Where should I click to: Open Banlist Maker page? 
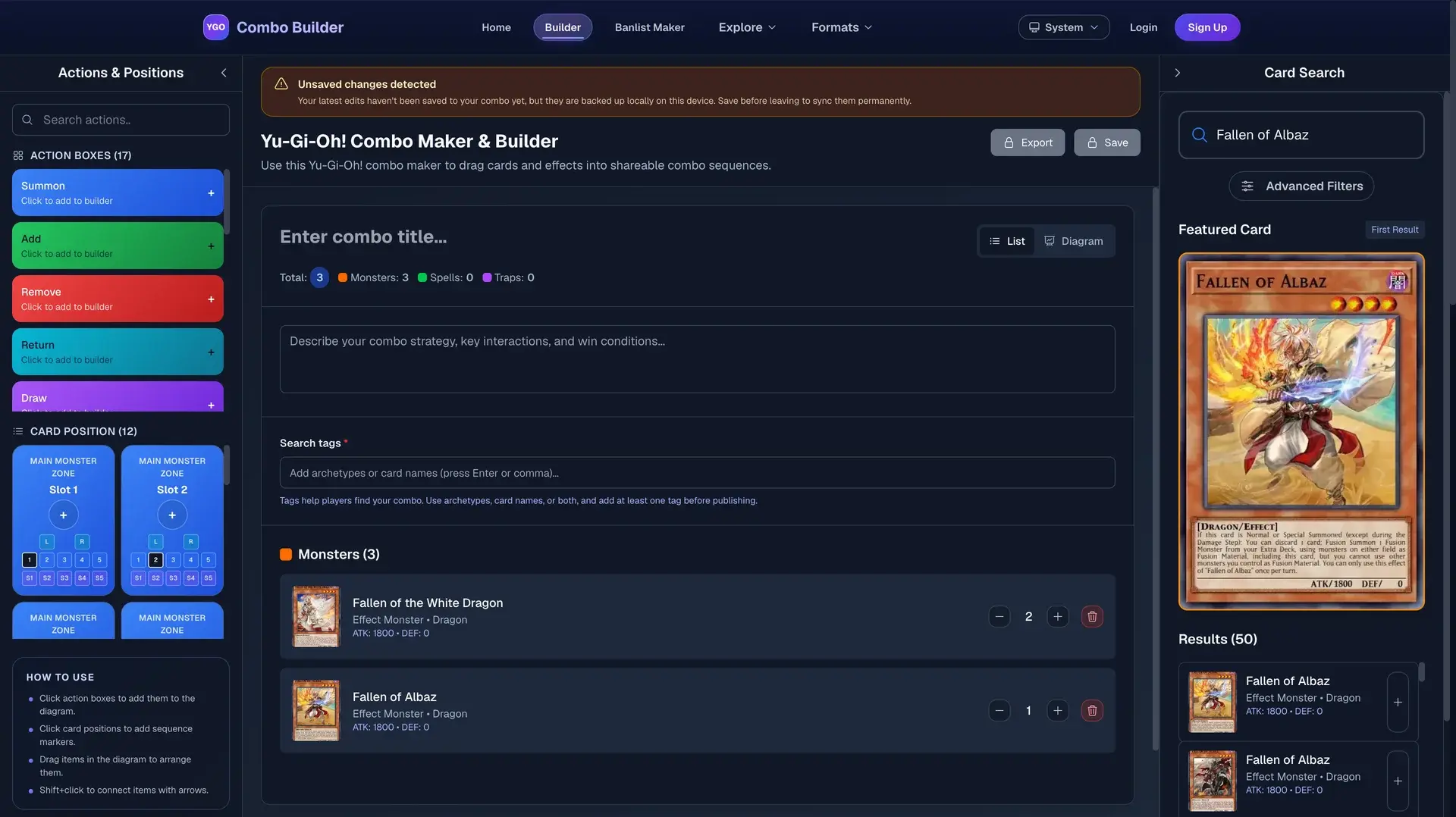pos(649,27)
